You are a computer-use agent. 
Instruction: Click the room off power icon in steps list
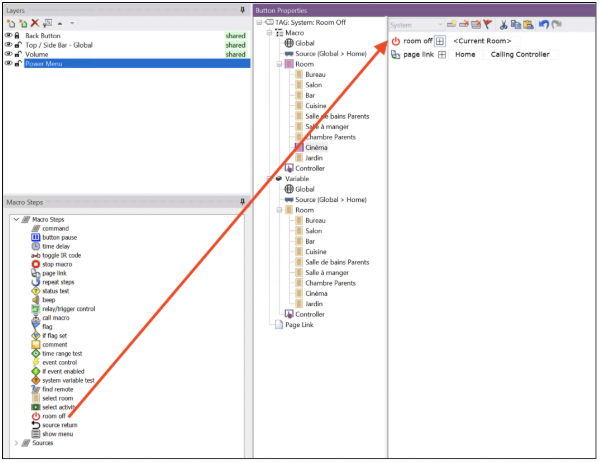click(x=36, y=416)
